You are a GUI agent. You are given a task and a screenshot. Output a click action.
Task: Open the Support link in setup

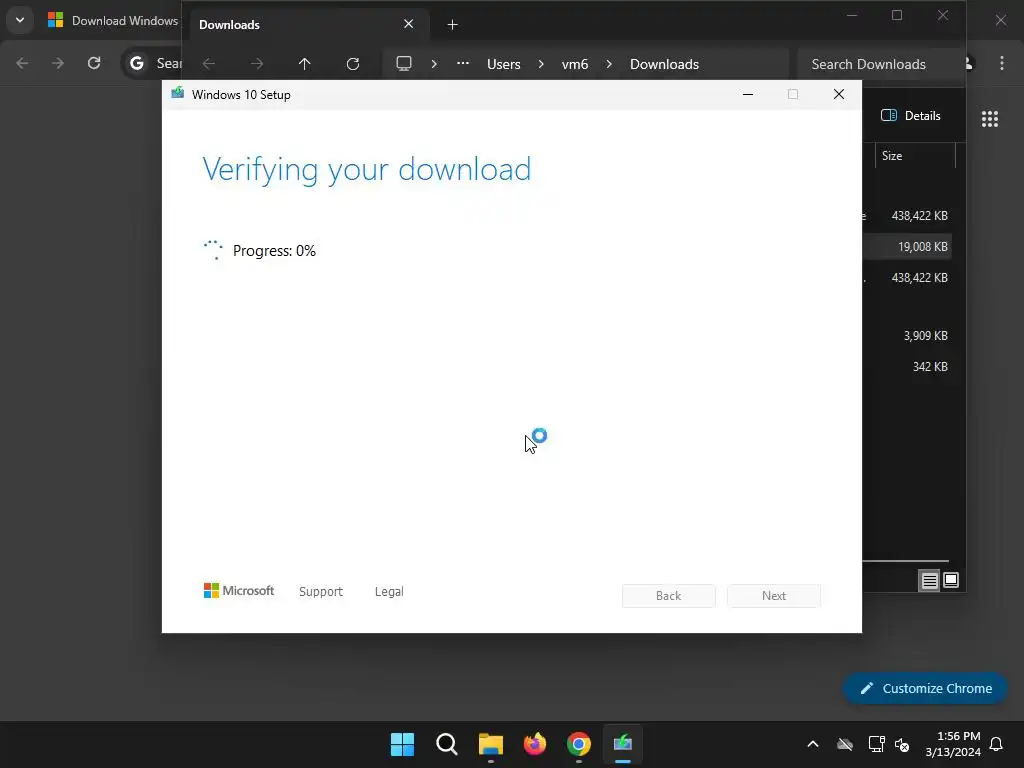click(x=321, y=592)
